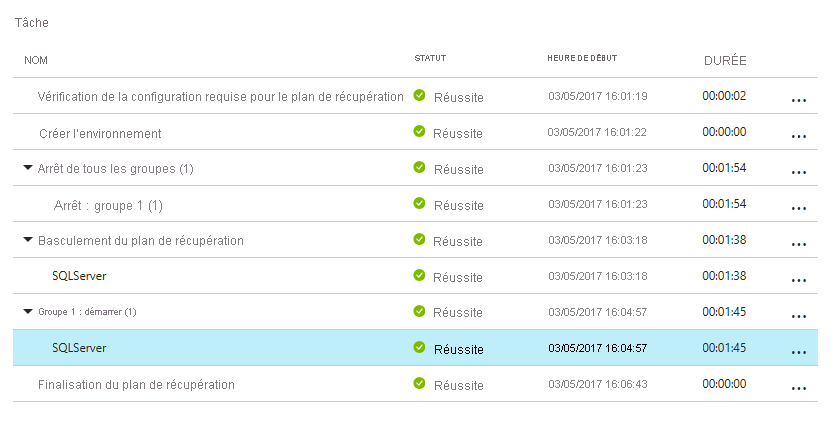Sort by the DURÉE column header

click(x=725, y=60)
